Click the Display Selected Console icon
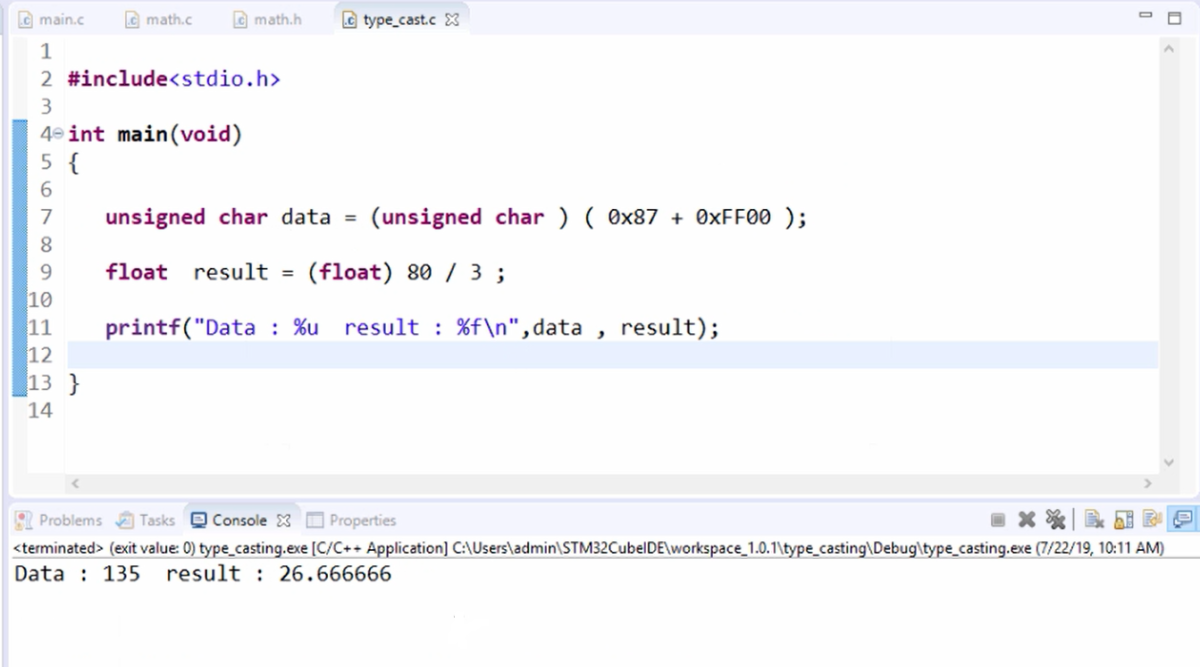 point(1180,520)
